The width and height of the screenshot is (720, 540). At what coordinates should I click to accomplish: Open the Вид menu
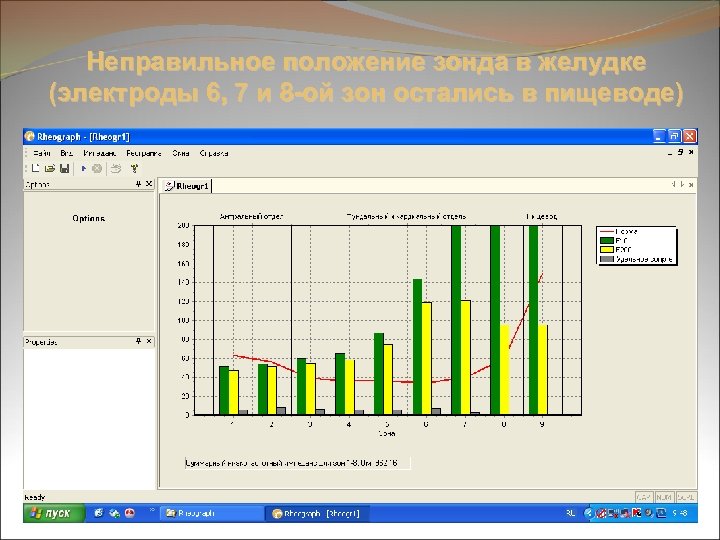67,153
